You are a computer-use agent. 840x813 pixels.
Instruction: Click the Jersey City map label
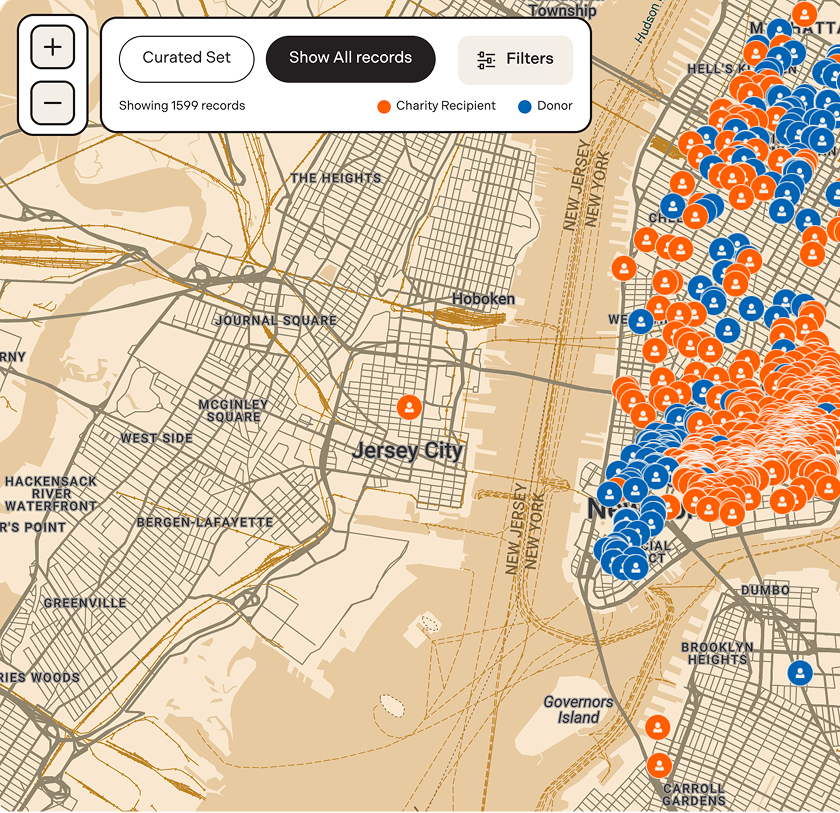click(x=408, y=451)
